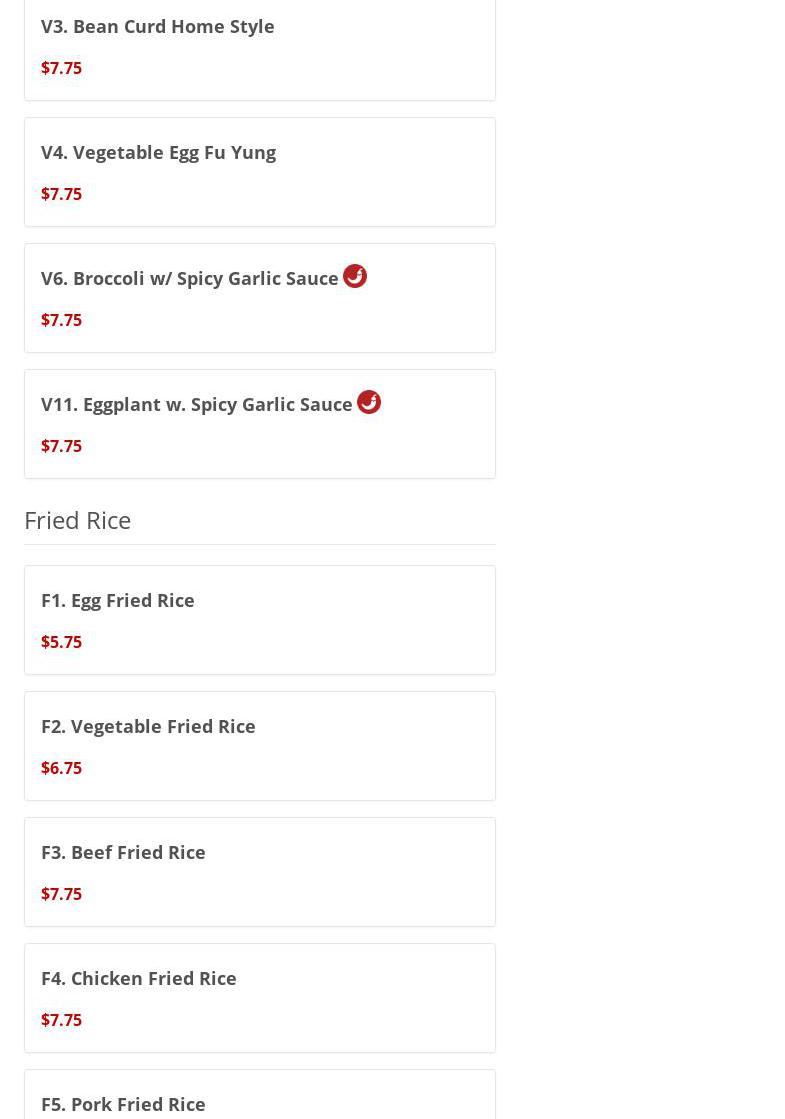Choose V6. Broccoli w/ Spicy Garlic Sauce

coord(189,278)
